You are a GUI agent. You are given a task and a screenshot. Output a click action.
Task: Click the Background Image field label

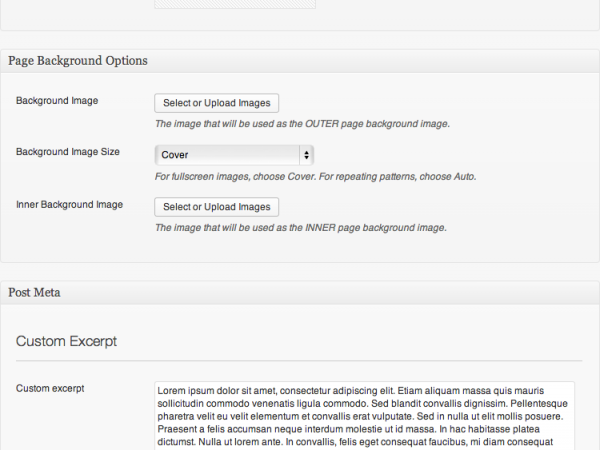click(x=57, y=101)
